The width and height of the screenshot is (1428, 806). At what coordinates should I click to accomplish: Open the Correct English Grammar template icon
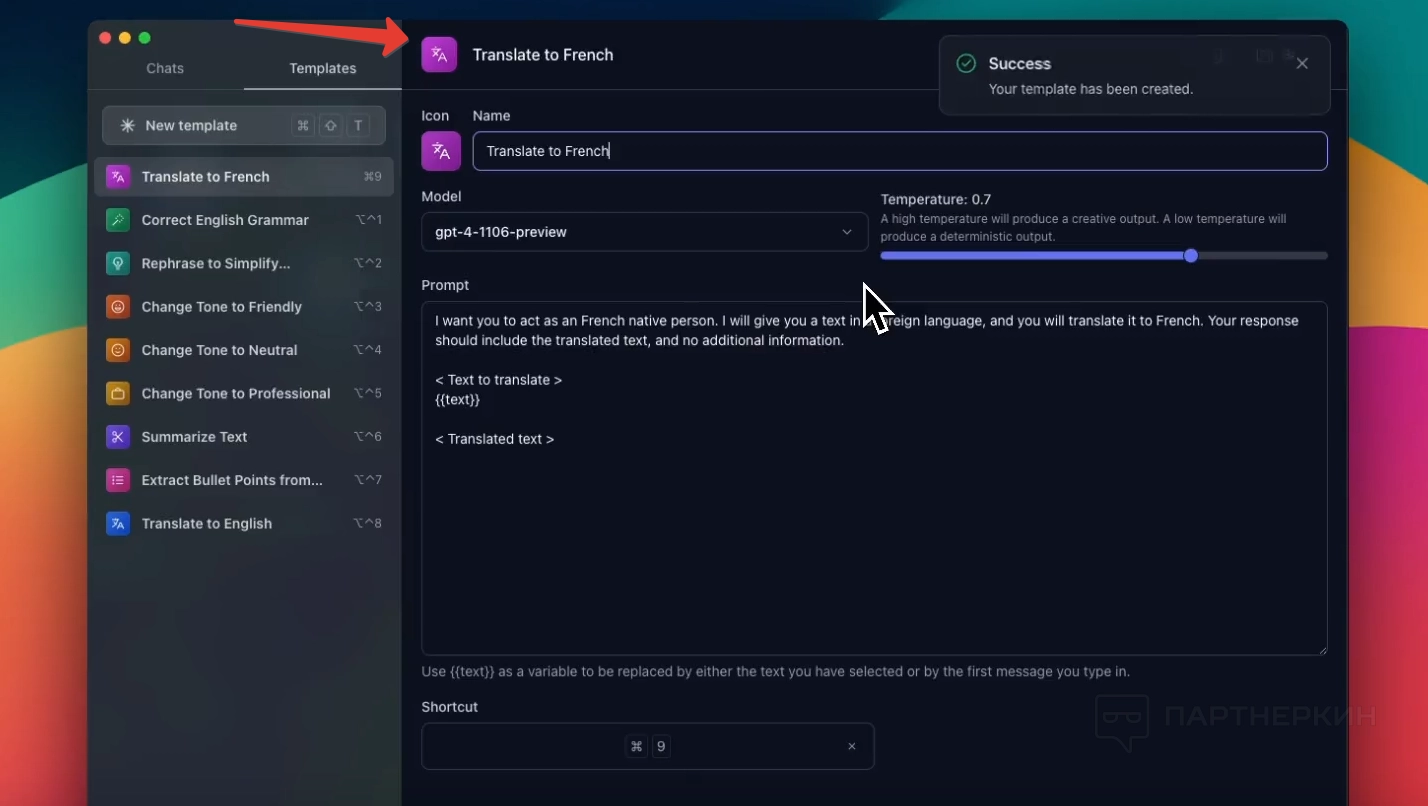(118, 220)
